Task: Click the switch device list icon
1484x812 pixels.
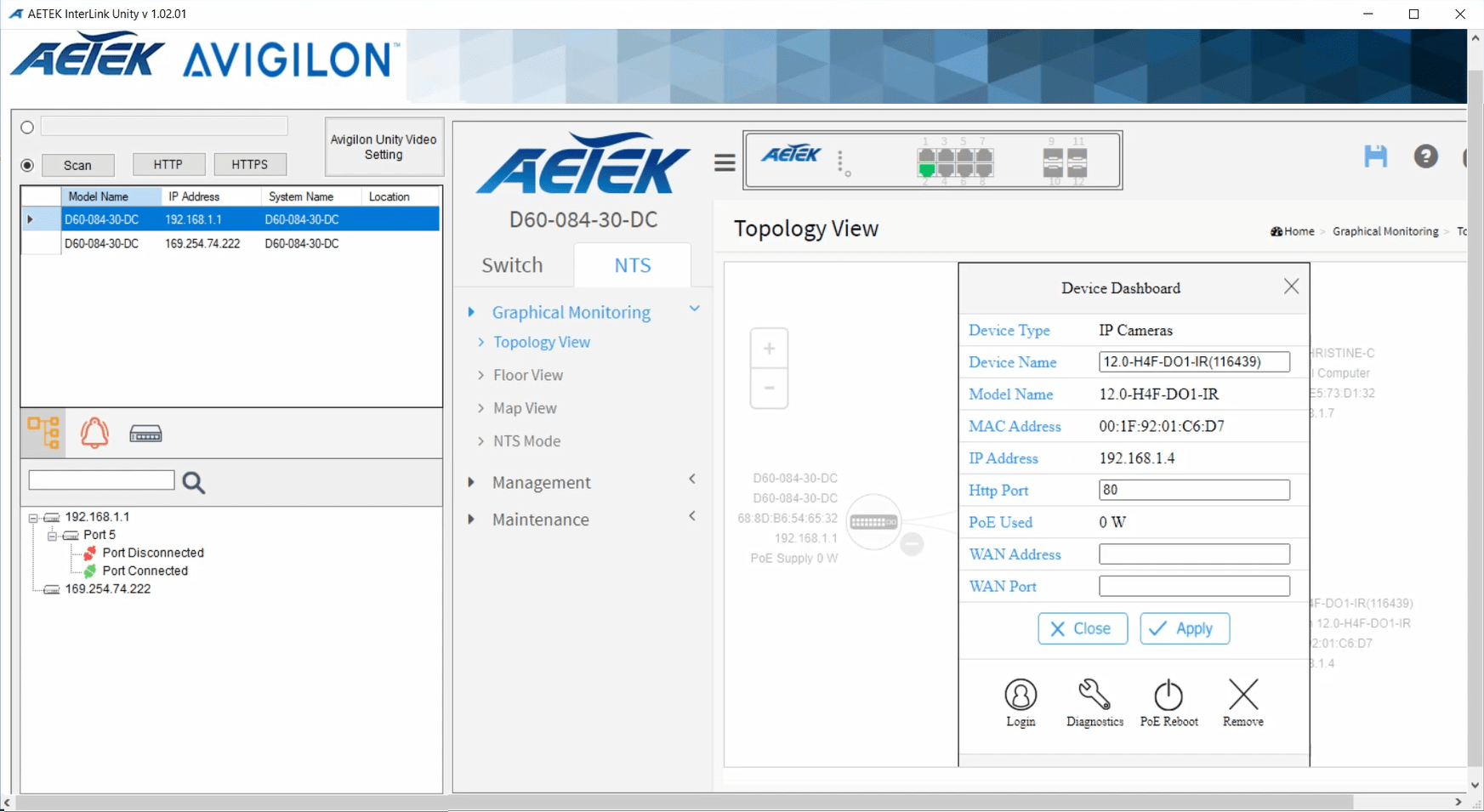Action: (x=145, y=434)
